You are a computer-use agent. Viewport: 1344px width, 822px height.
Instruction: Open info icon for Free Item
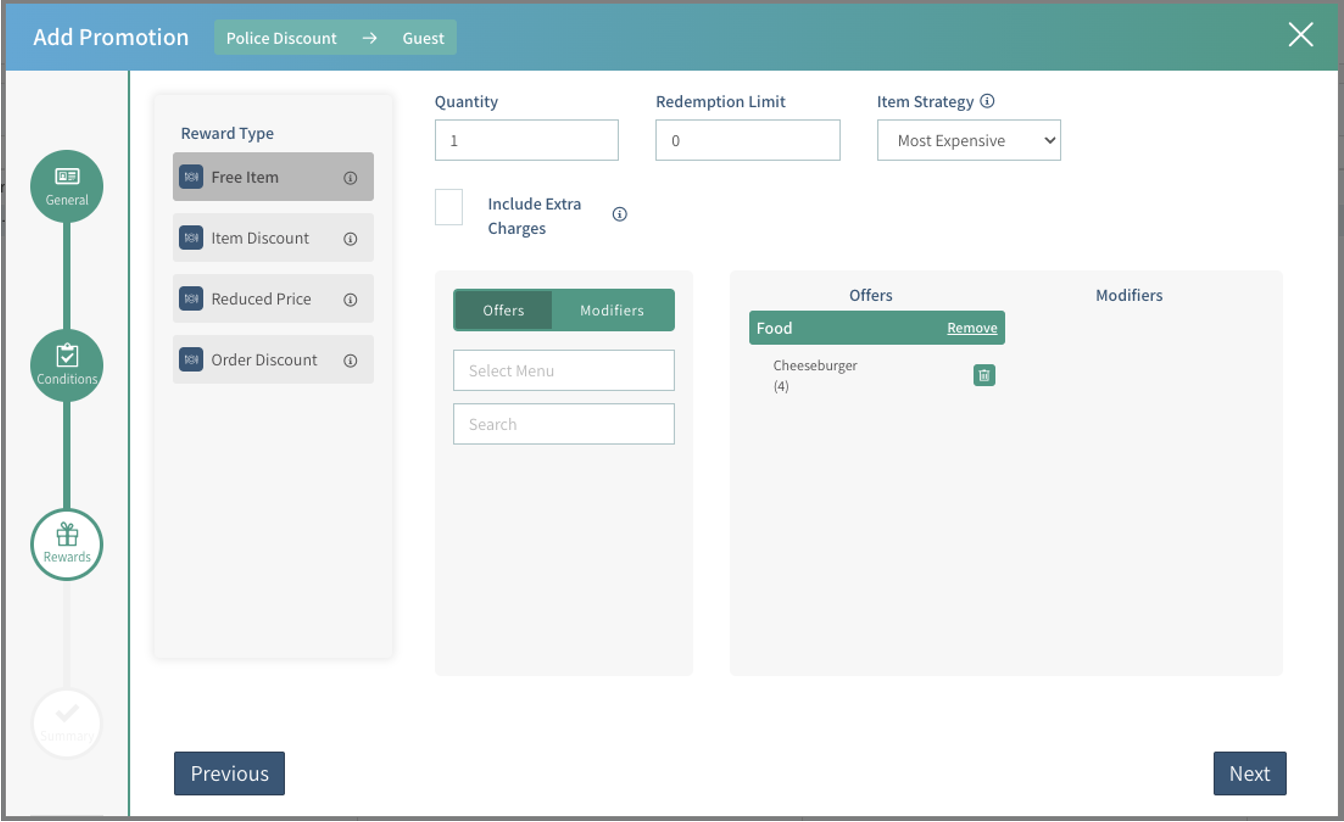click(x=350, y=178)
